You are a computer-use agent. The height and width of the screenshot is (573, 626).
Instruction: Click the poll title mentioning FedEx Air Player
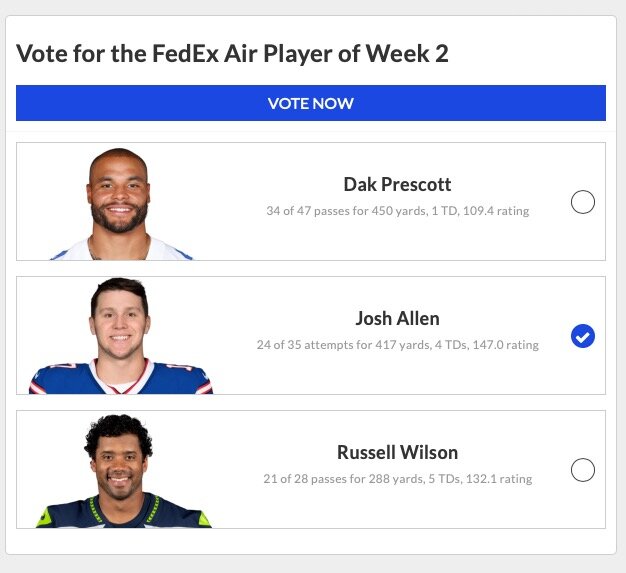click(232, 54)
